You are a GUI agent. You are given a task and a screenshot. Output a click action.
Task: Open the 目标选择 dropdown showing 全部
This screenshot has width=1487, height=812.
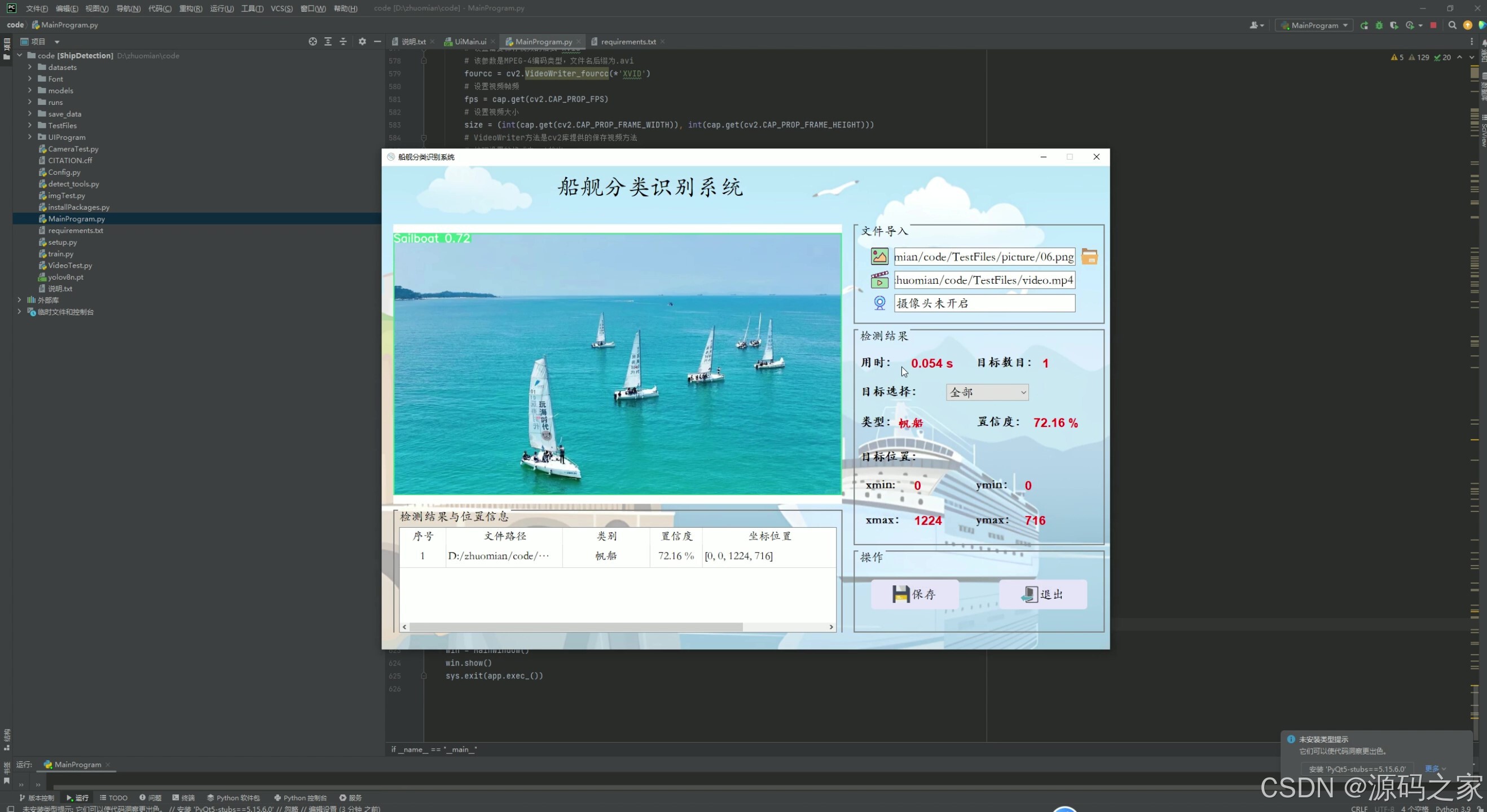[987, 392]
